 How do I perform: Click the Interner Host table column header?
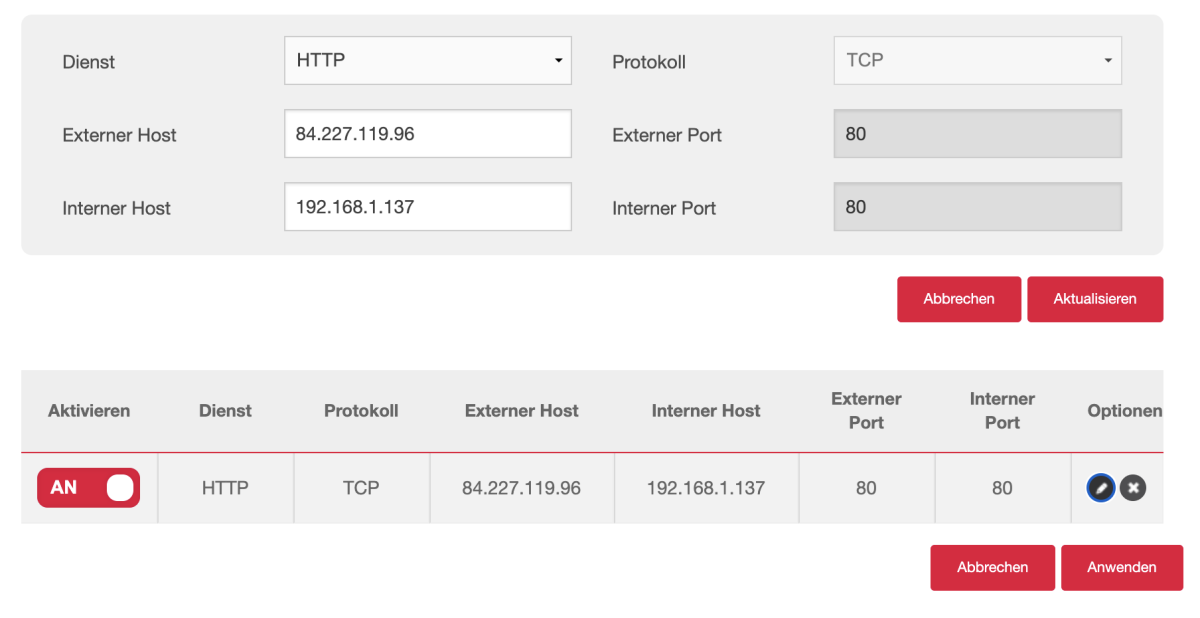point(706,411)
